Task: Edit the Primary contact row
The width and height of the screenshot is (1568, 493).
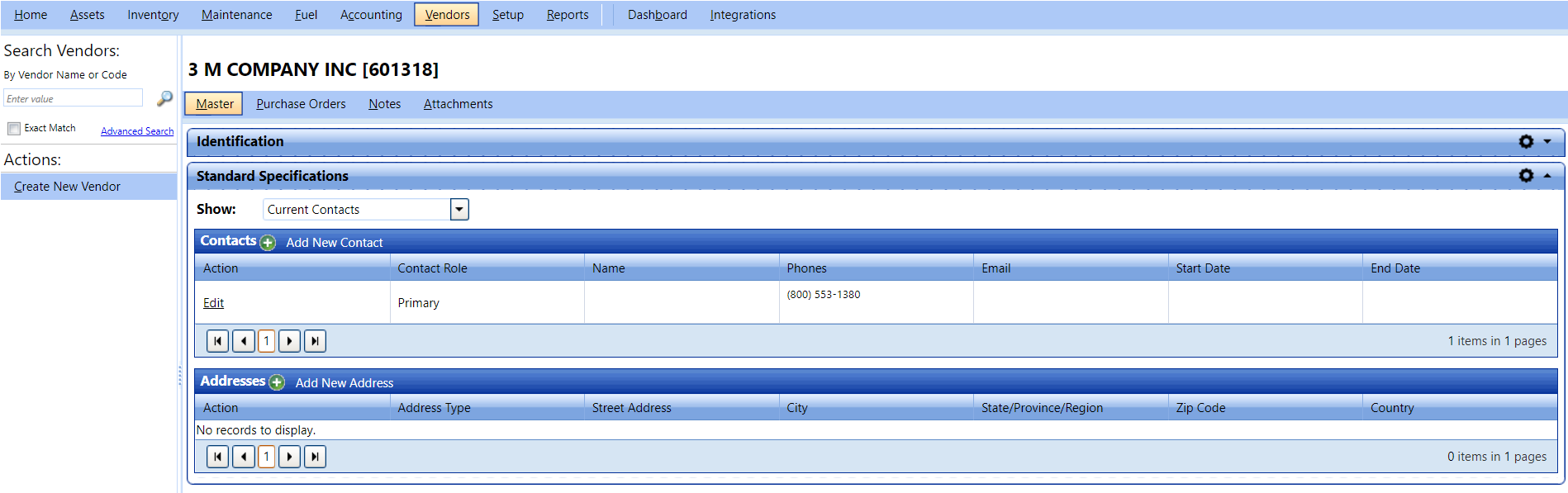Action: pos(213,303)
